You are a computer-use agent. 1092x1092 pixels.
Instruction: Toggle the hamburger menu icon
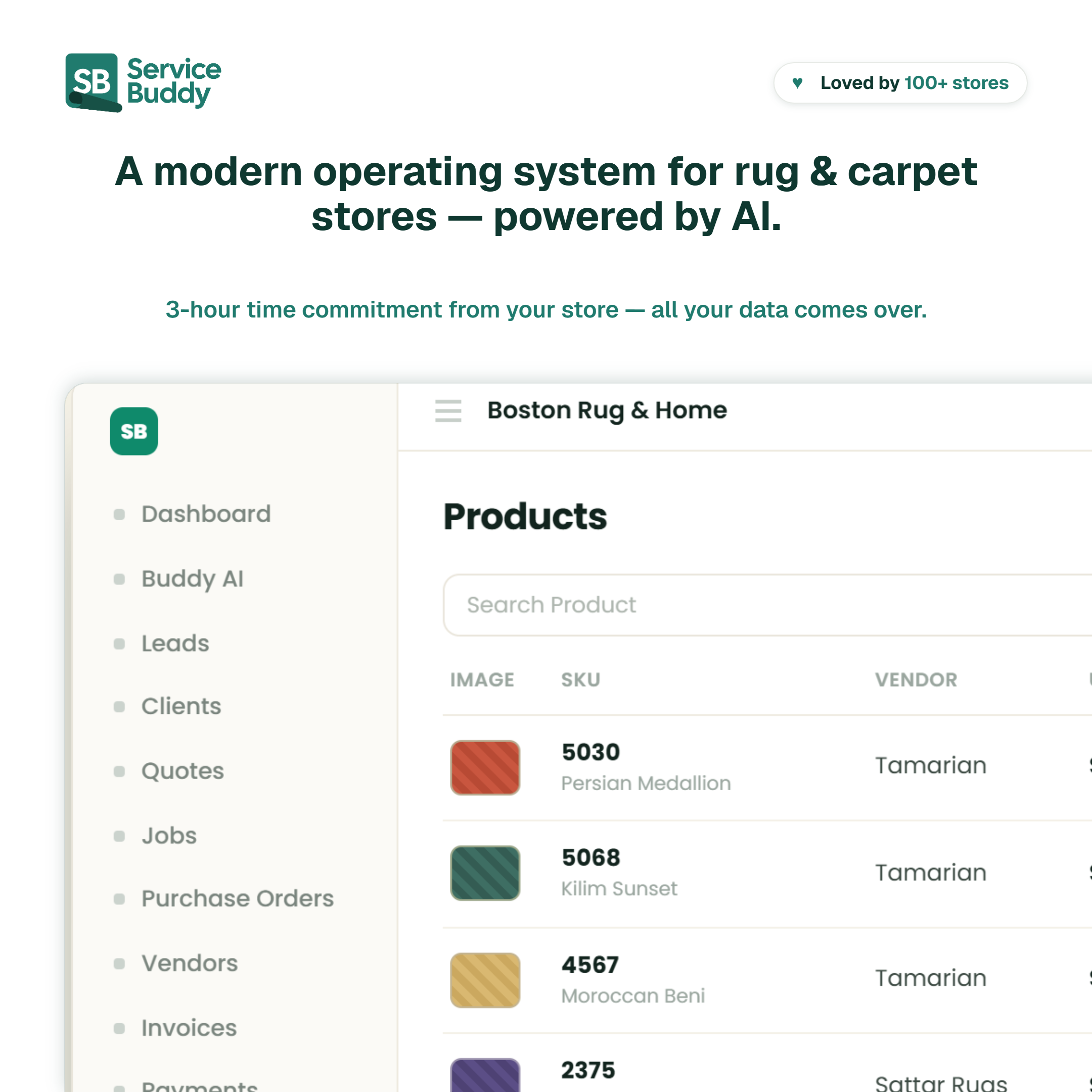(448, 411)
